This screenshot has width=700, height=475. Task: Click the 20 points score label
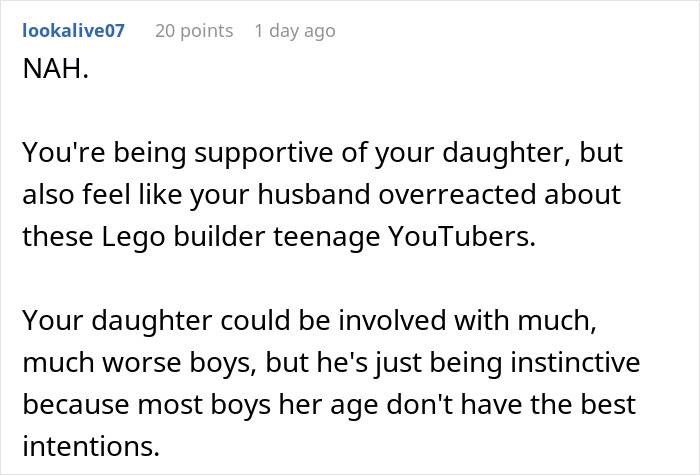pos(194,31)
